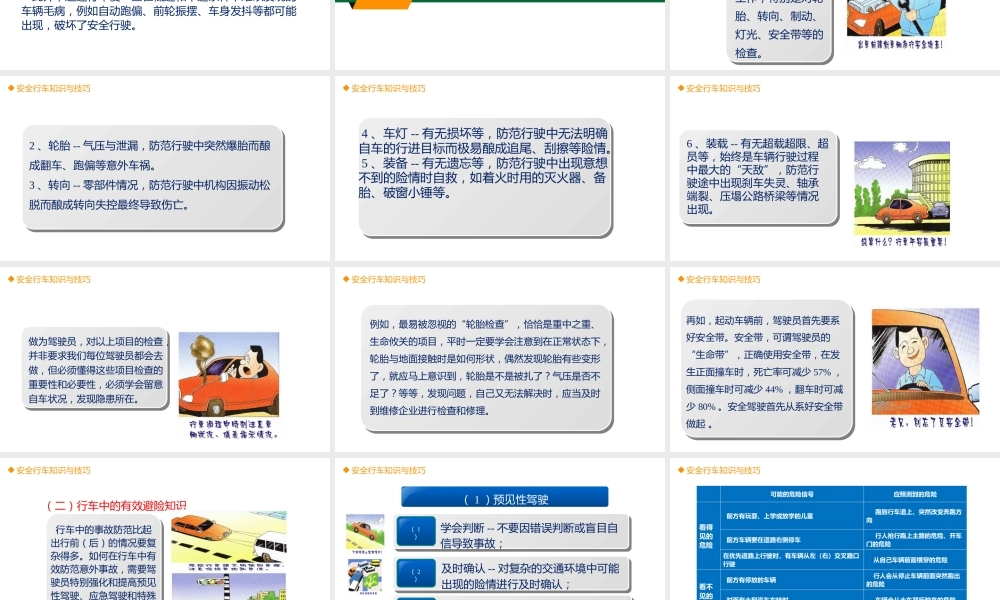1000x600 pixels.
Task: Select the small car collision picture beside 及时确认
Action: point(365,576)
